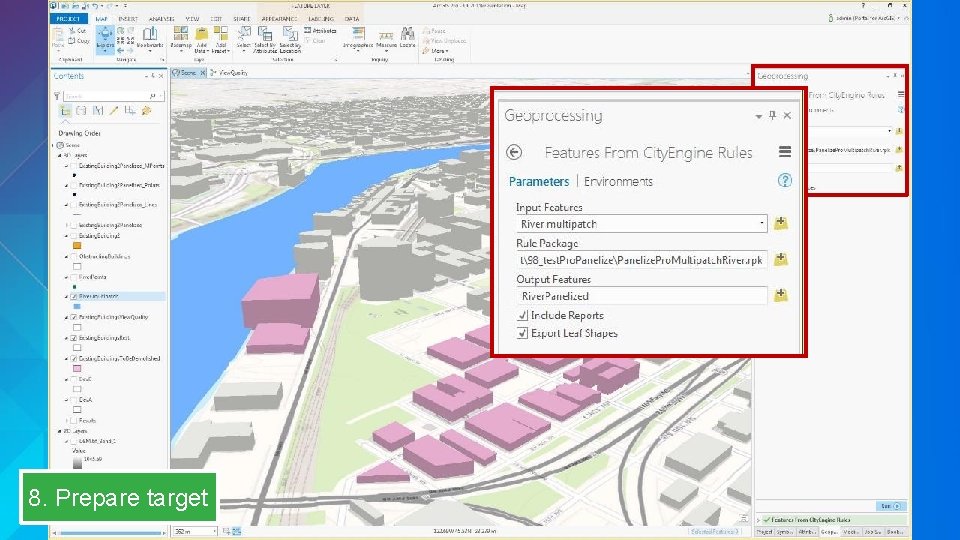This screenshot has height=540, width=960.
Task: Switch Contents to List By Drawing Order
Action: (65, 111)
